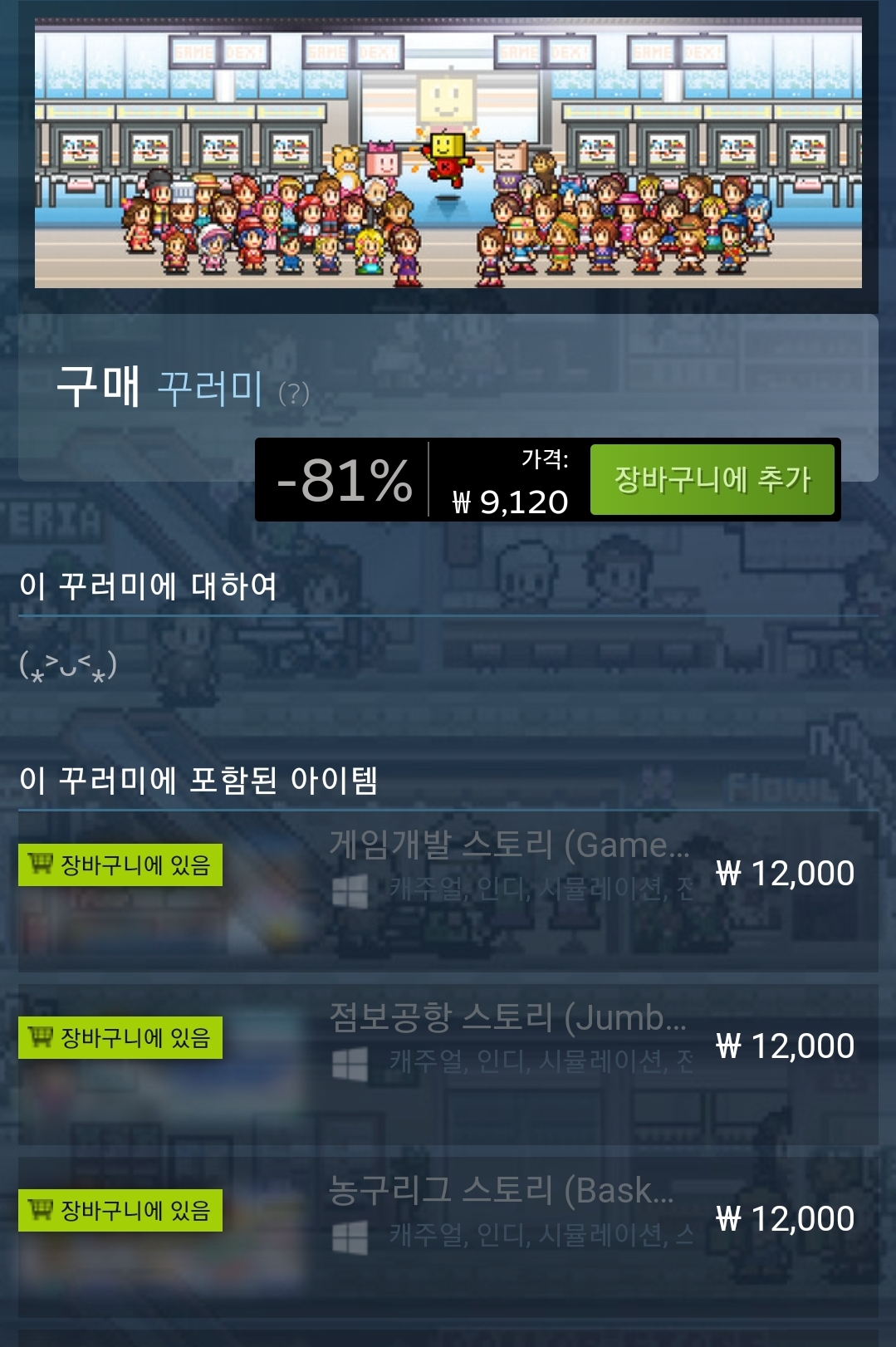
Task: Click the ₩ 9,120 bundle price
Action: click(x=510, y=502)
